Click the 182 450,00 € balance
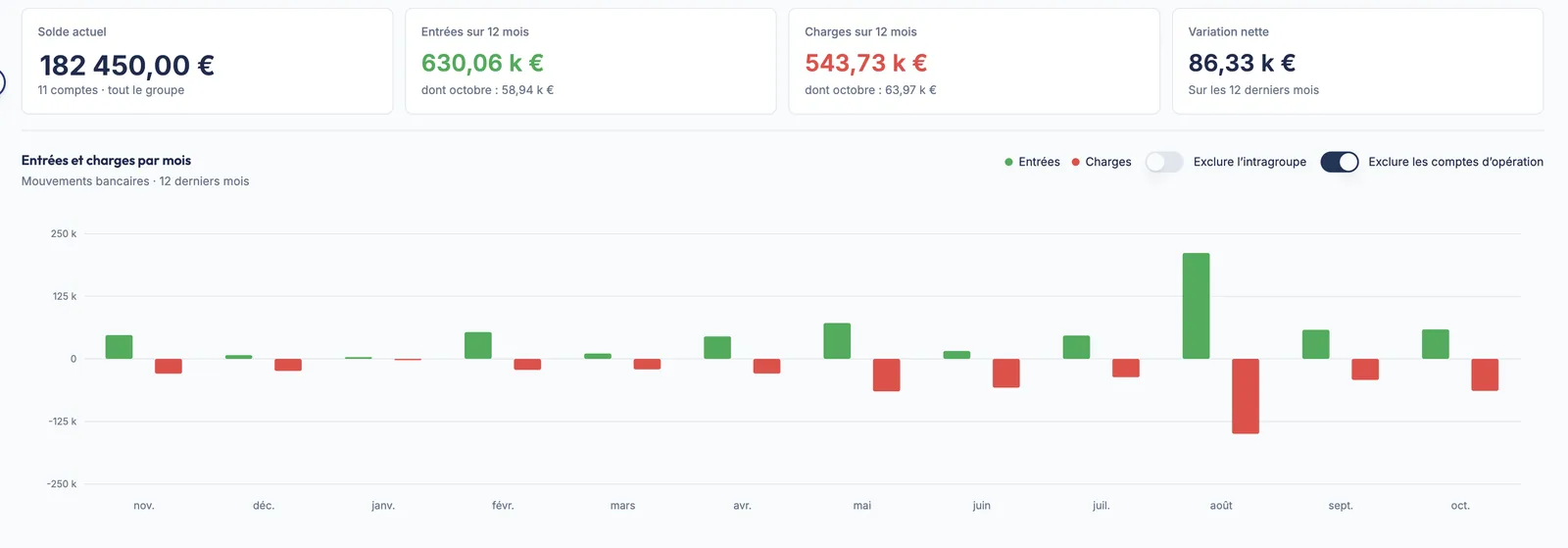This screenshot has width=1568, height=548. [126, 65]
